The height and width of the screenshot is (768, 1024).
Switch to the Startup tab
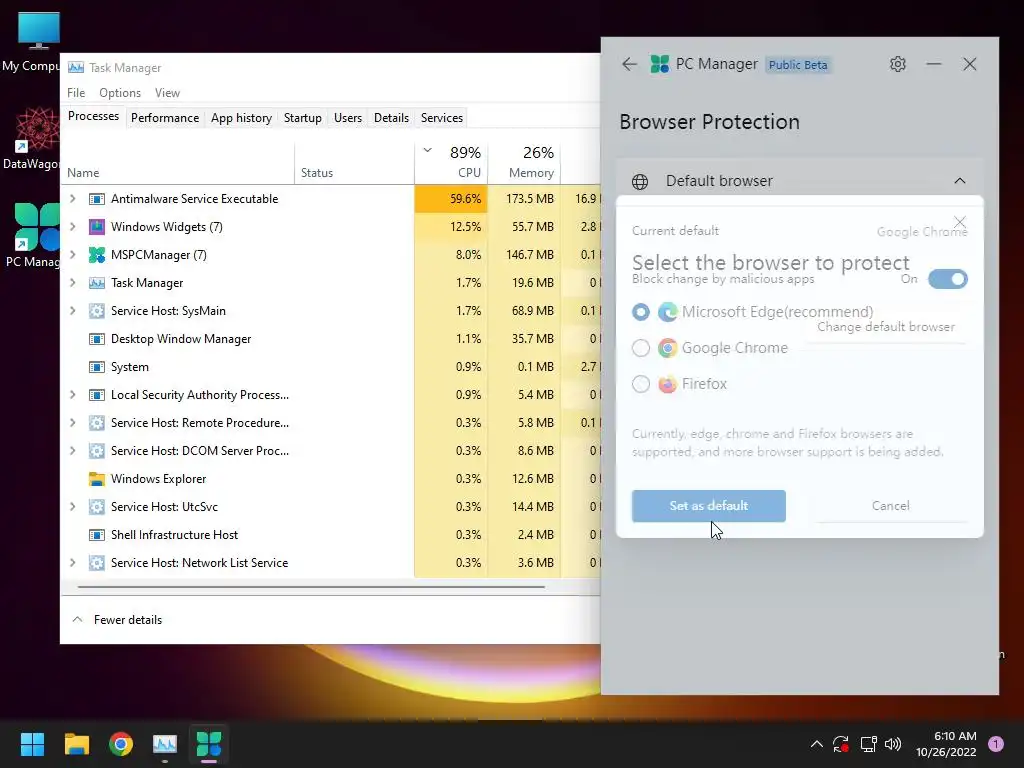point(302,118)
